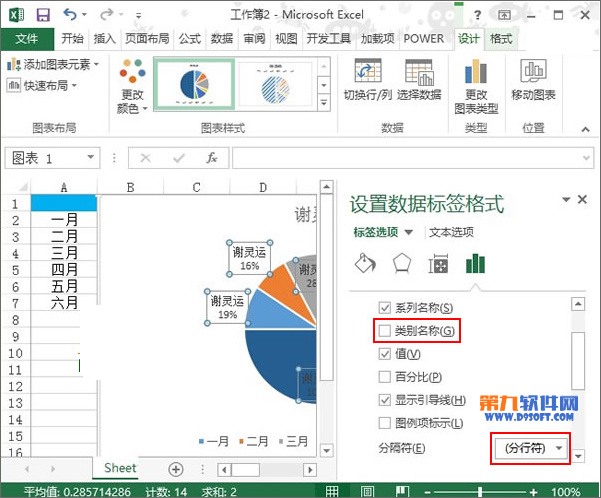
Task: Open the task pane options dropdown arrow
Action: tap(566, 199)
